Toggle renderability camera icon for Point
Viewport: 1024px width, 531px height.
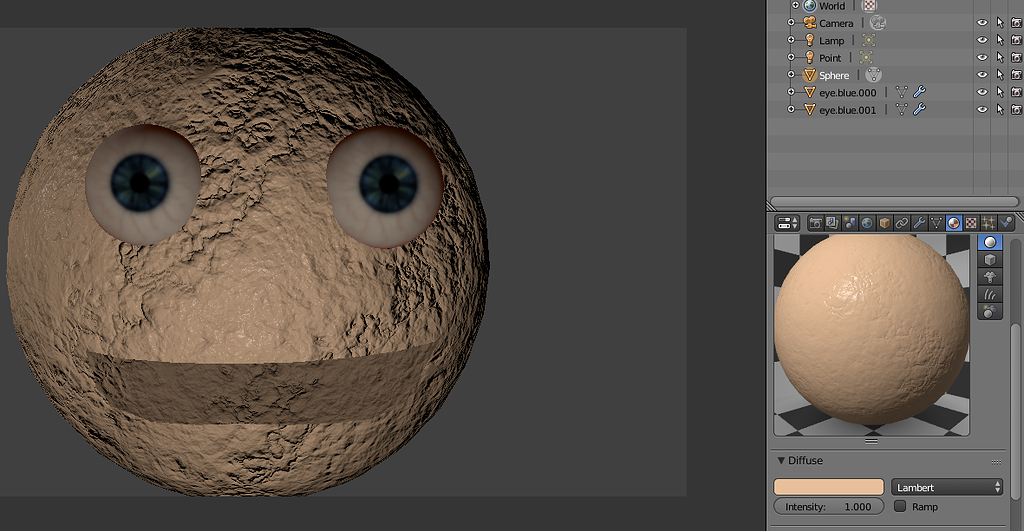click(x=1017, y=57)
